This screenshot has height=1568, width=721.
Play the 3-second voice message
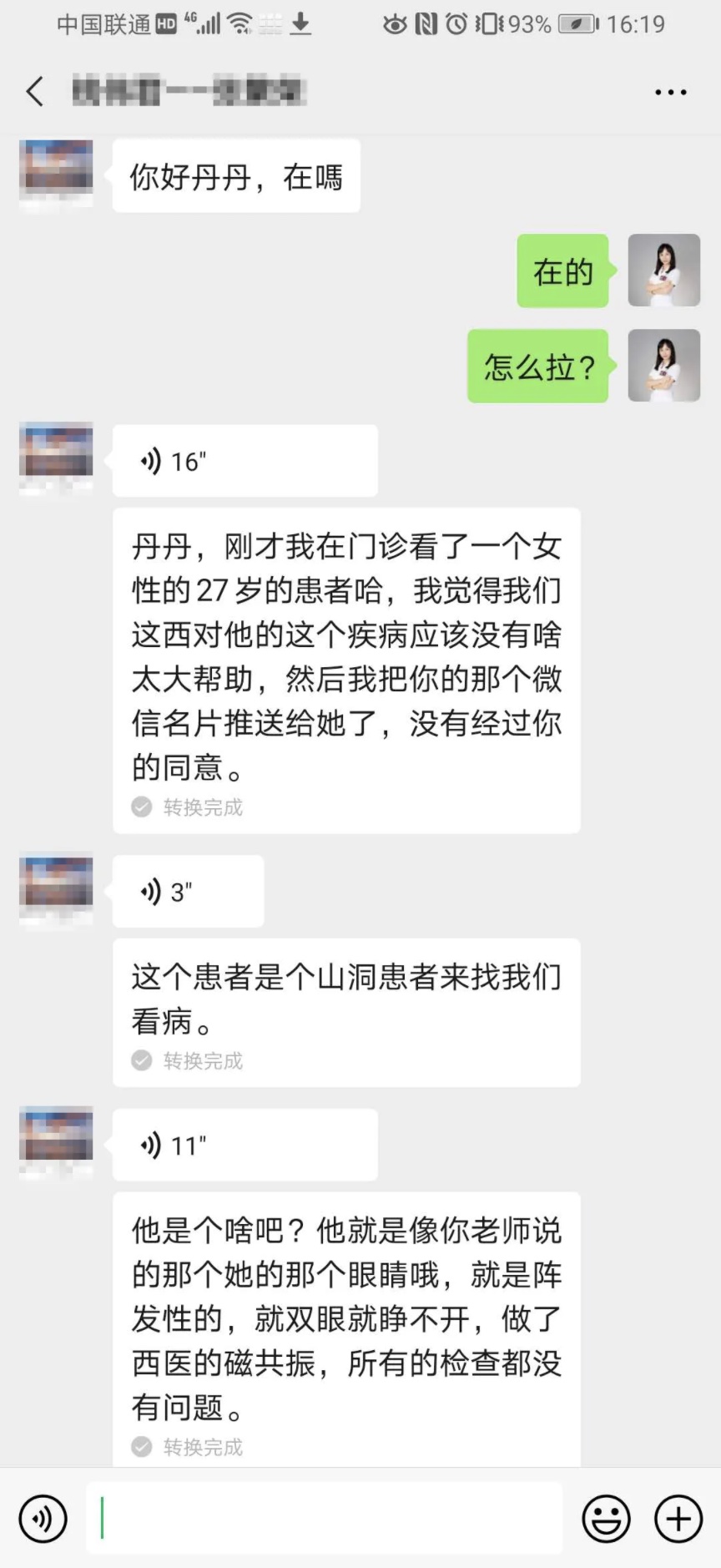click(x=189, y=892)
